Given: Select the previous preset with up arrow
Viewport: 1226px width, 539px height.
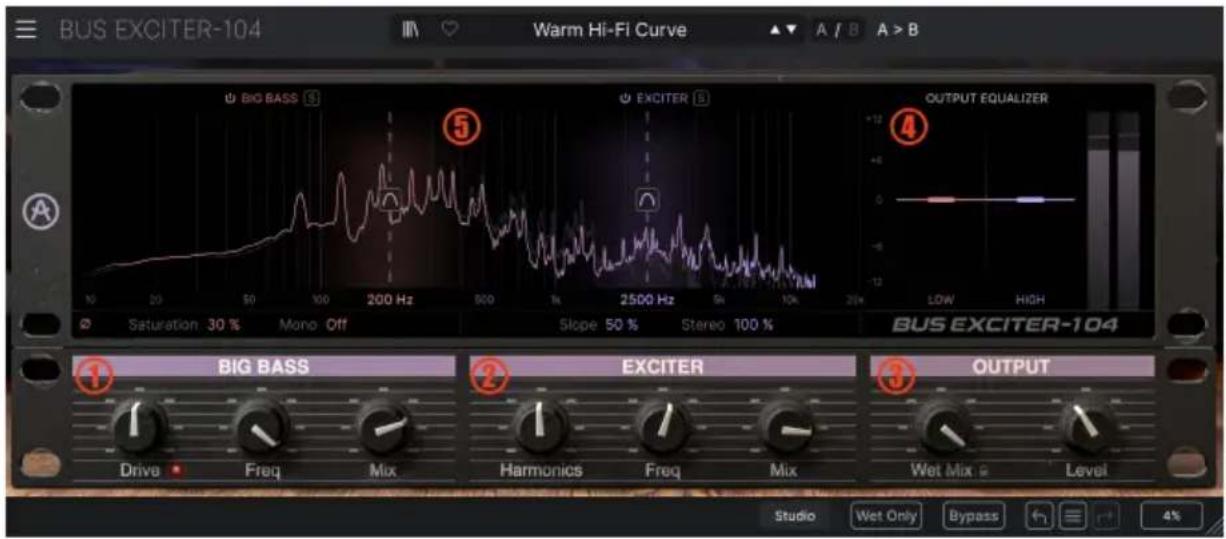Looking at the screenshot, I should pos(775,30).
